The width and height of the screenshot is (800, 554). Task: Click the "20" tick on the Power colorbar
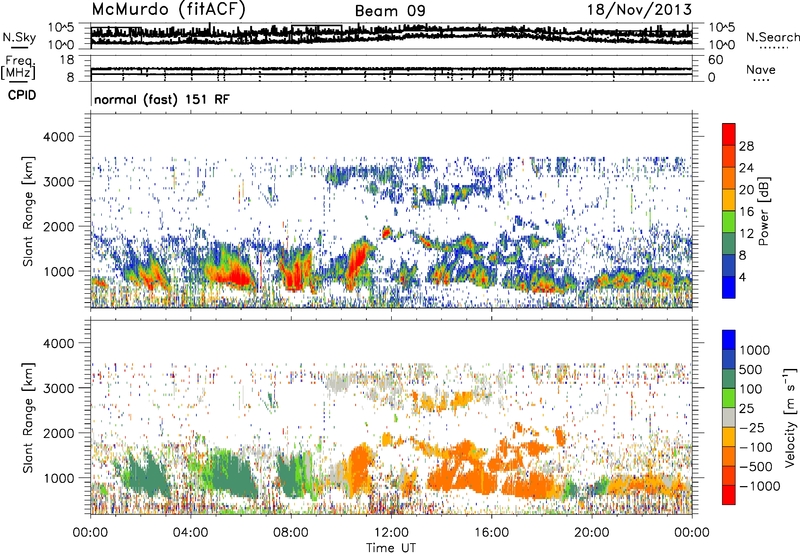coord(746,190)
